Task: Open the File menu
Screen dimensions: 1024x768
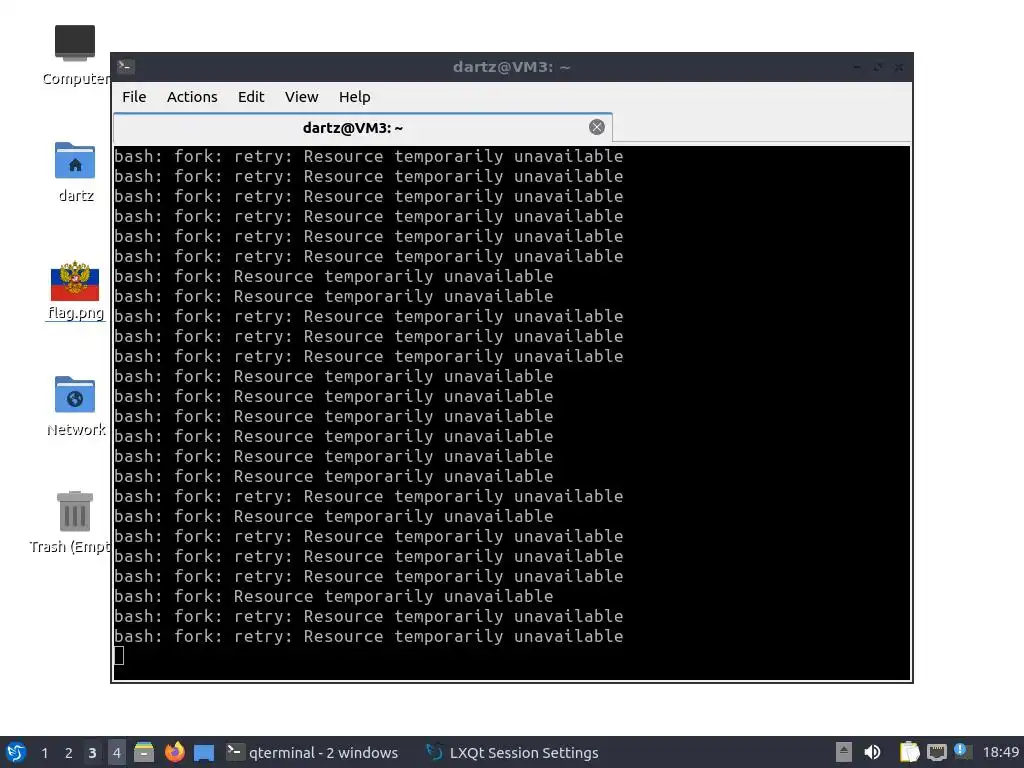Action: 134,97
